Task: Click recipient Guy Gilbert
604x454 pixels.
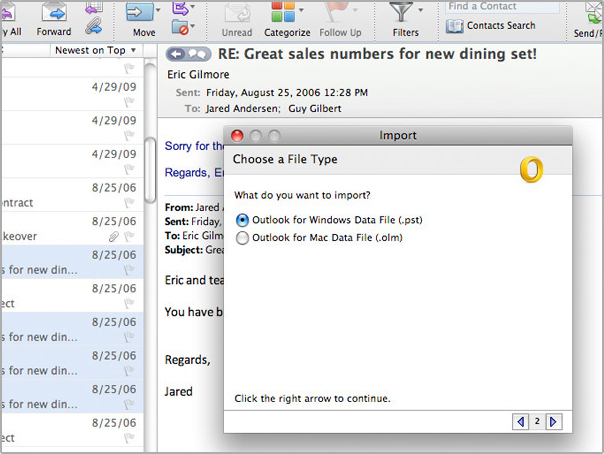Action: coord(315,109)
